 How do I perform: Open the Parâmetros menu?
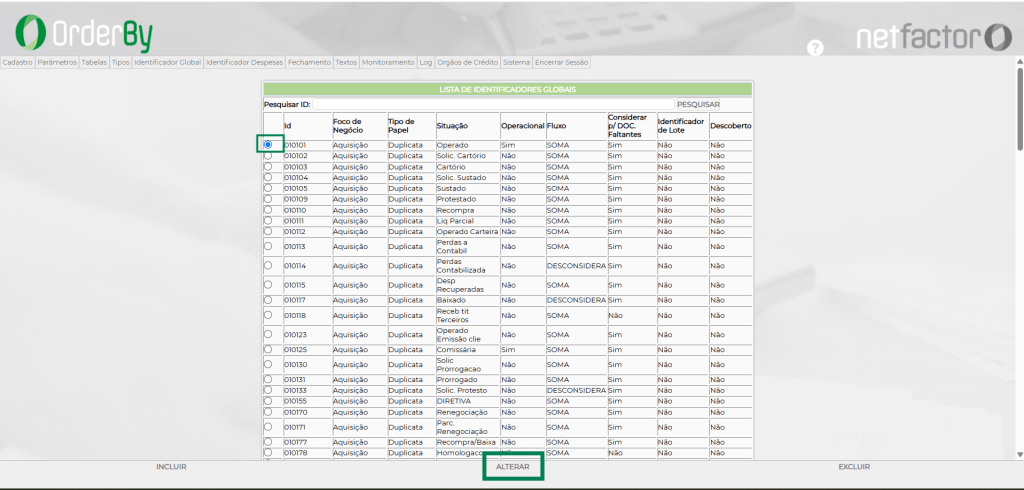coord(57,63)
